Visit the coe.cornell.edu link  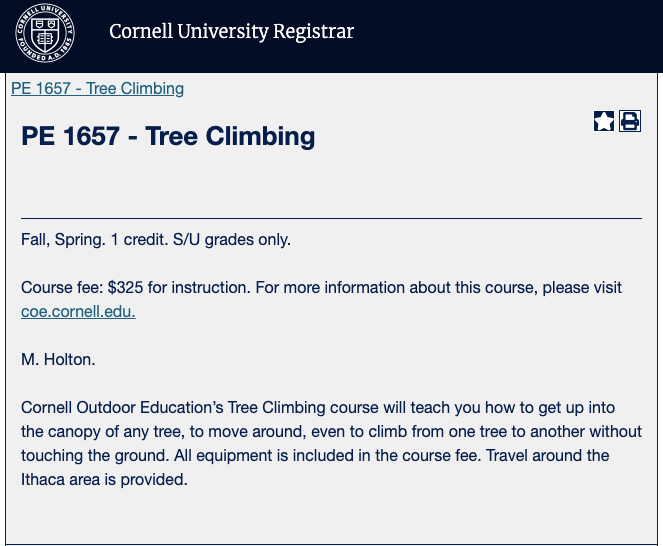coord(78,311)
